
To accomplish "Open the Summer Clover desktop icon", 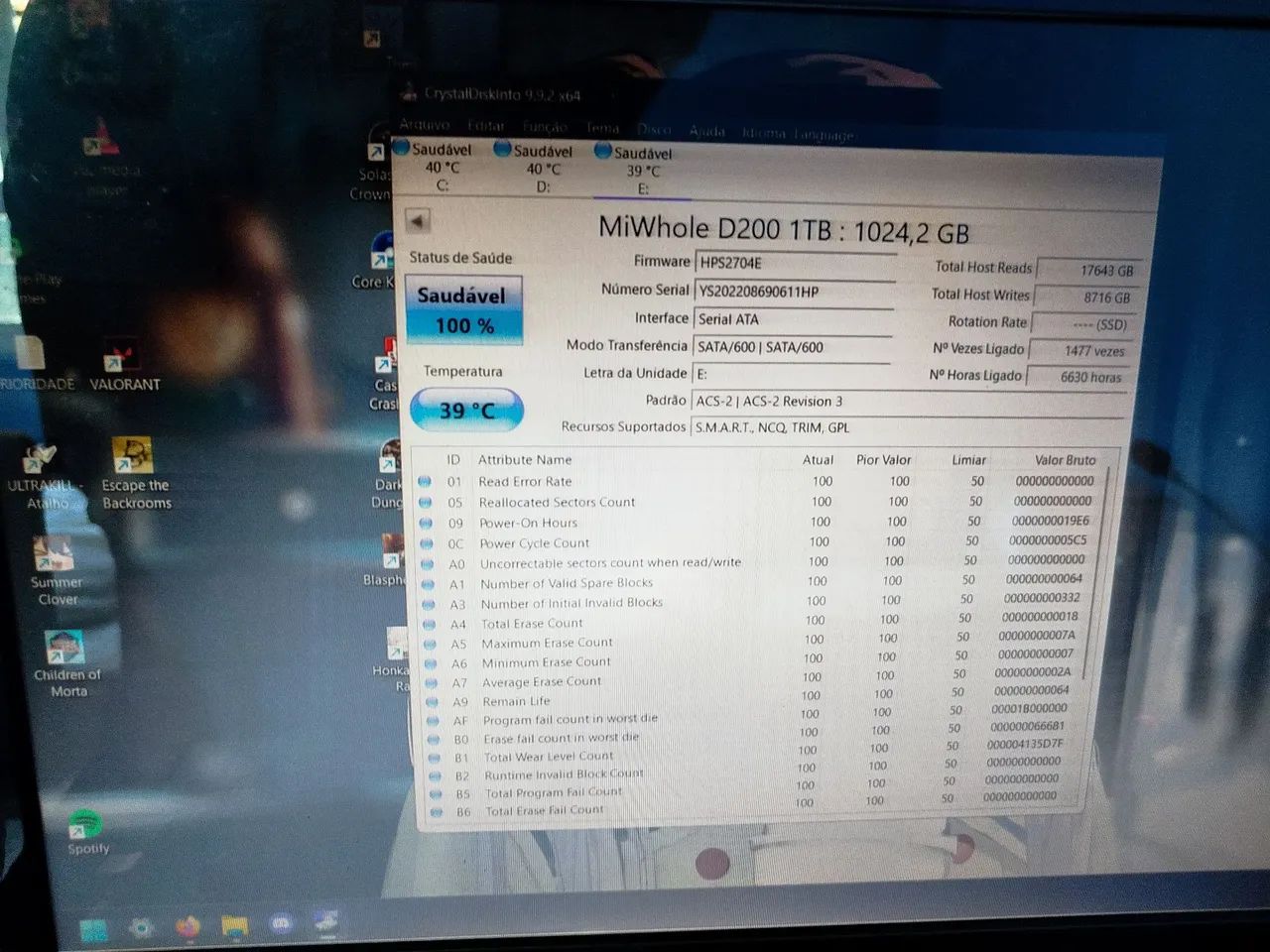I will click(x=57, y=571).
